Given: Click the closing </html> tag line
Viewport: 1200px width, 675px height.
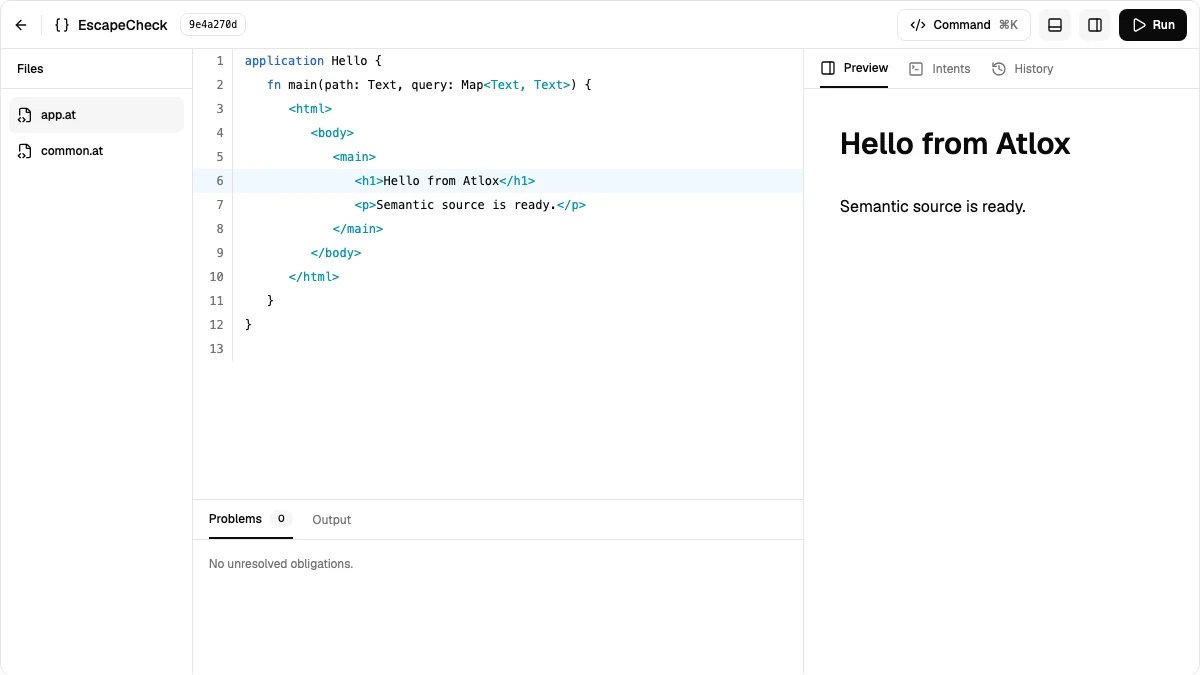Looking at the screenshot, I should coord(314,277).
